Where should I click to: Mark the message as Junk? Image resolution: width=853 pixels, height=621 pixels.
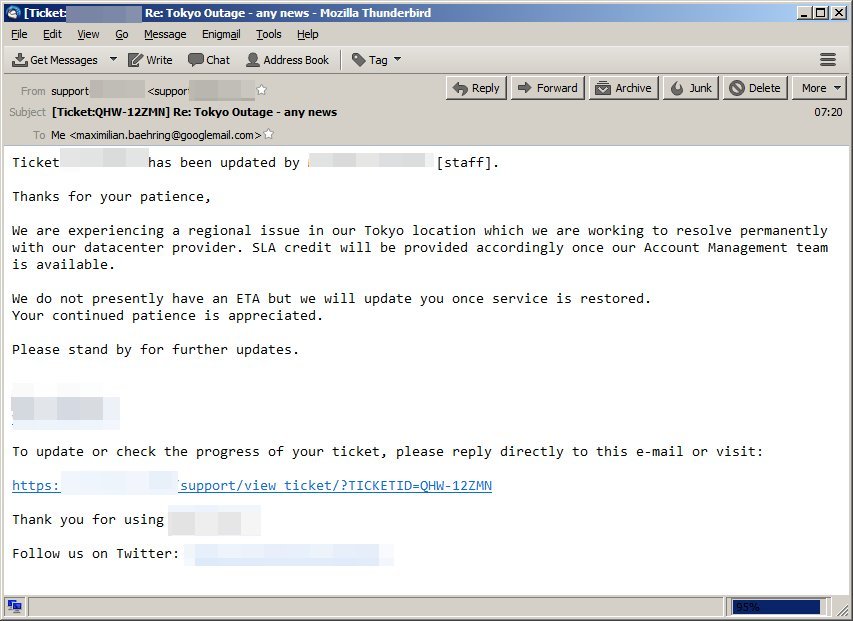click(691, 88)
